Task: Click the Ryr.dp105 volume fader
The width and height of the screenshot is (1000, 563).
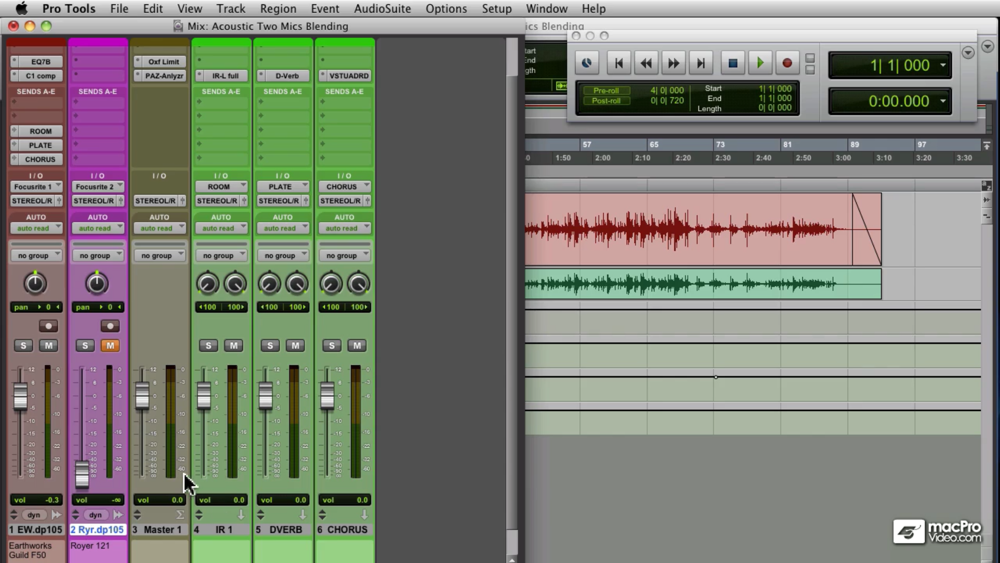Action: click(82, 475)
